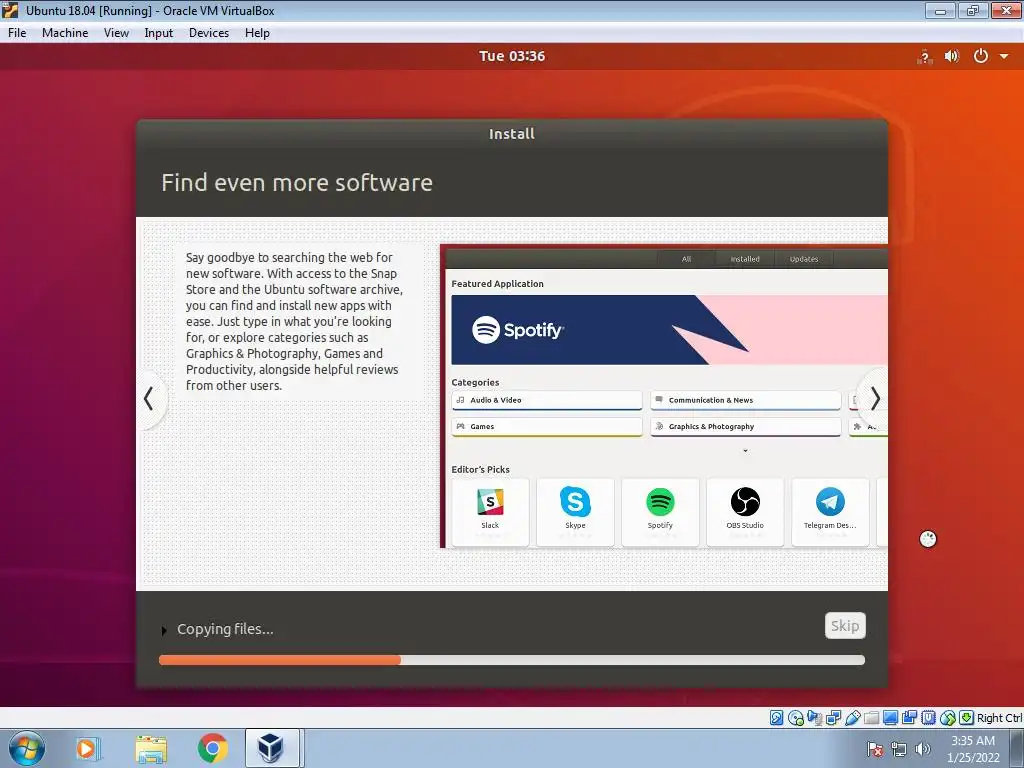Click the Audio & Video category

coord(547,400)
